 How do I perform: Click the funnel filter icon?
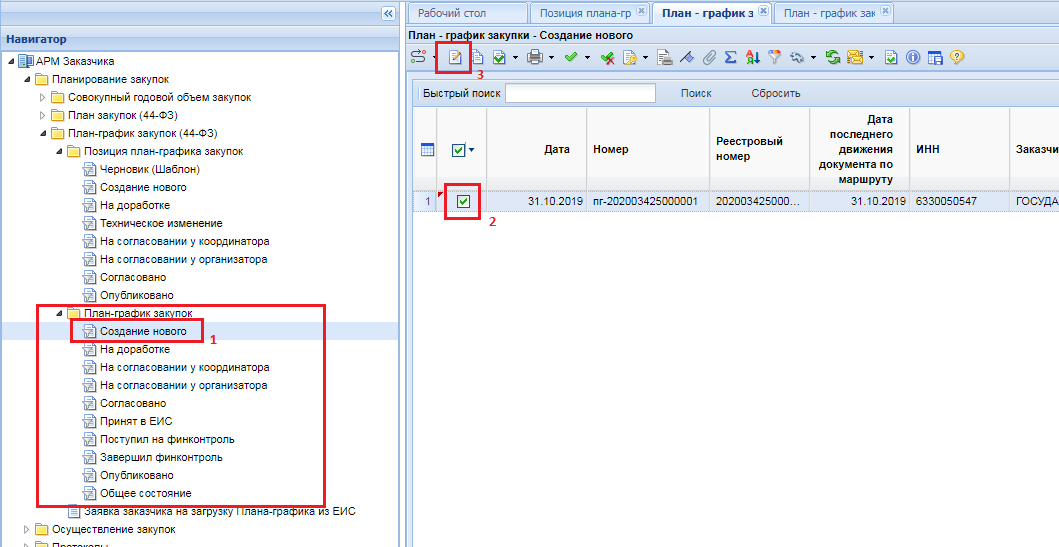click(x=773, y=58)
